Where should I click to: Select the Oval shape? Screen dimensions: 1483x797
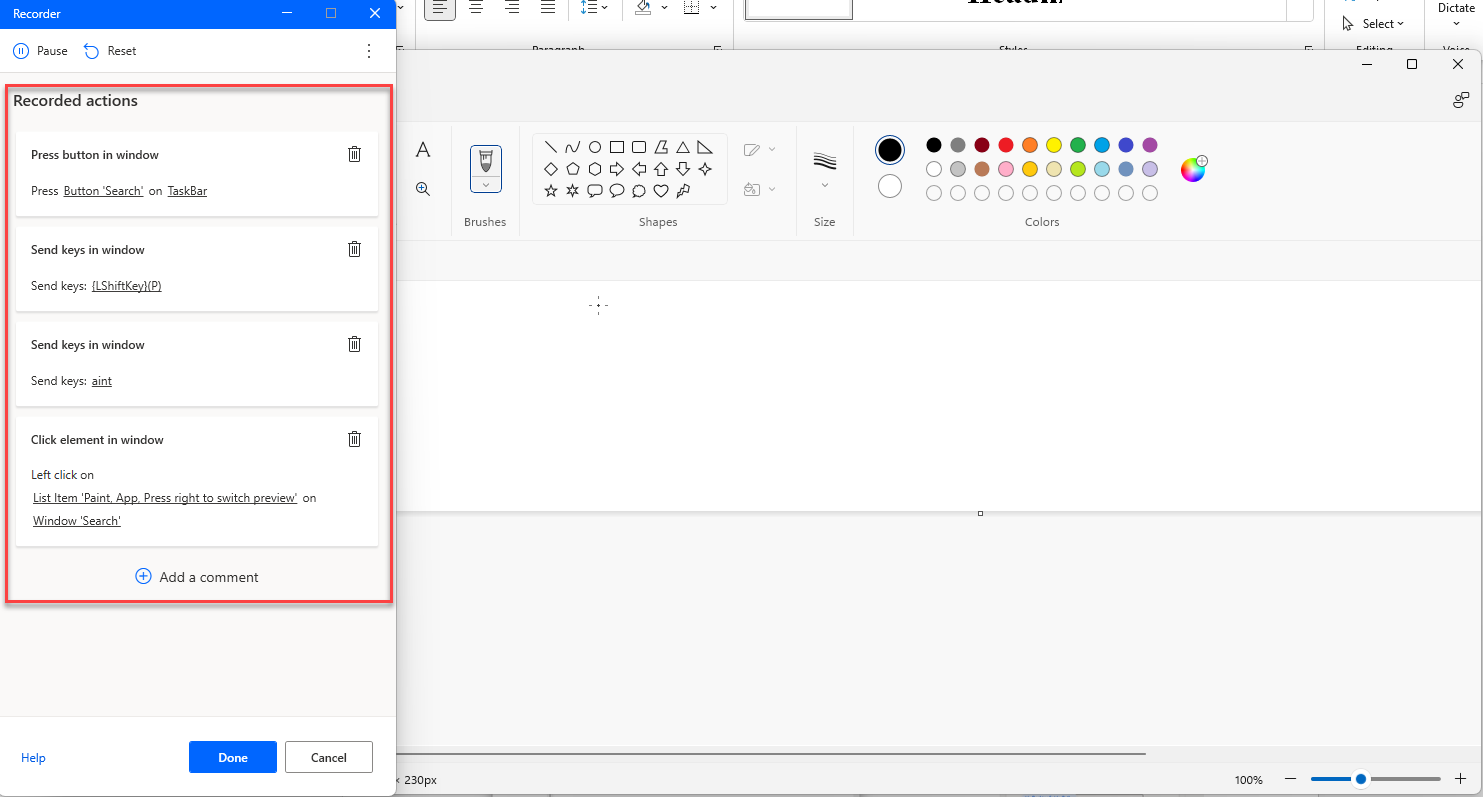pyautogui.click(x=594, y=146)
